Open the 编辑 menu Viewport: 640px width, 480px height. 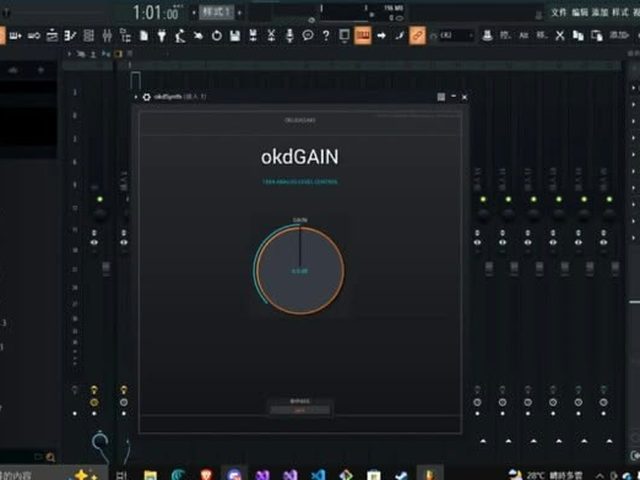pyautogui.click(x=580, y=12)
